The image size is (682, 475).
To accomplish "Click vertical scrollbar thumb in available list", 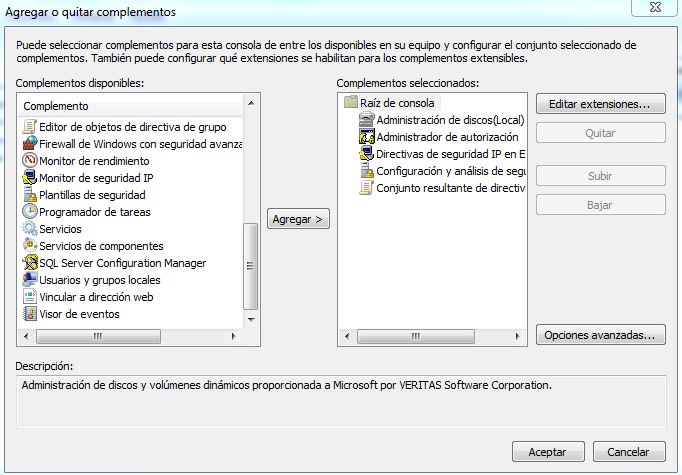I will (x=250, y=266).
